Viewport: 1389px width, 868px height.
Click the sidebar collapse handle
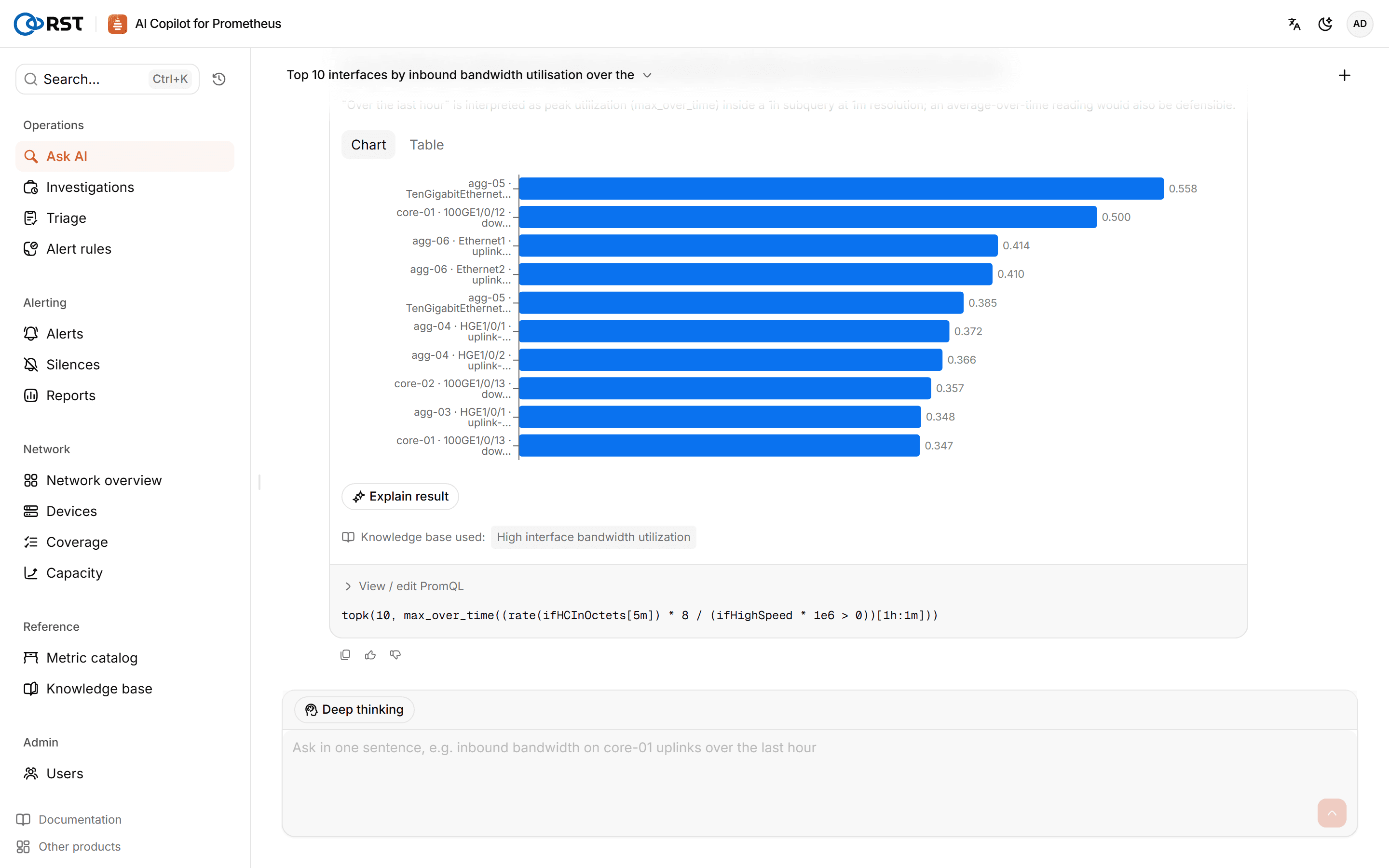point(259,482)
